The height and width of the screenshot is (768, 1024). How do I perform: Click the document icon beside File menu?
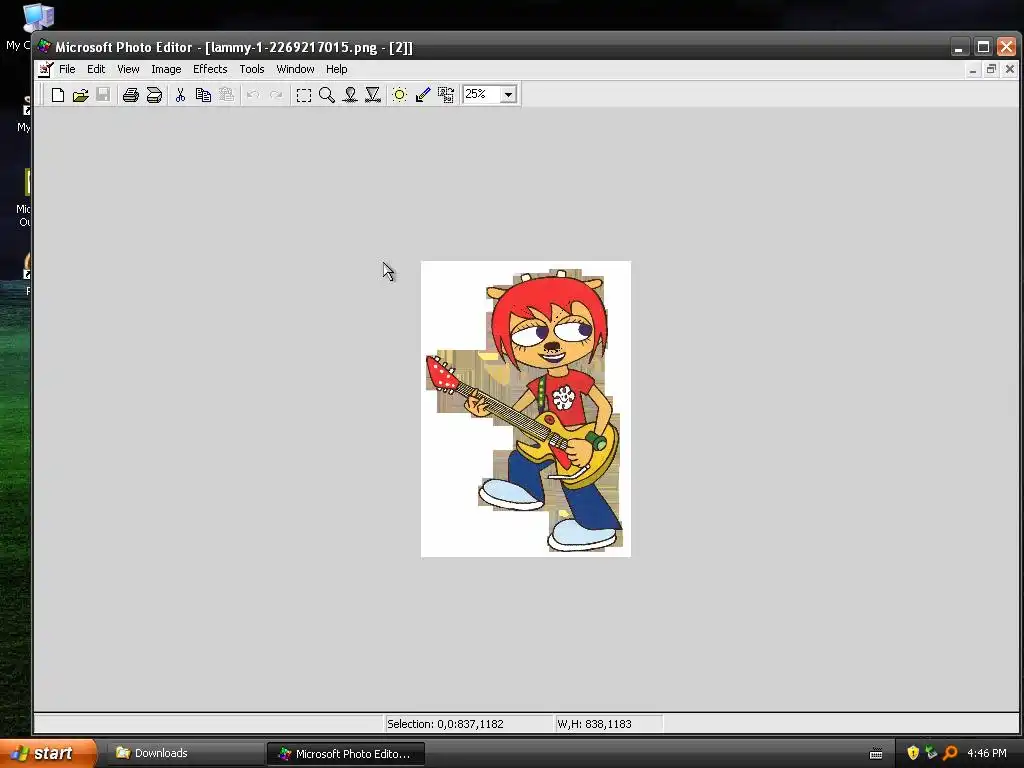pyautogui.click(x=46, y=69)
